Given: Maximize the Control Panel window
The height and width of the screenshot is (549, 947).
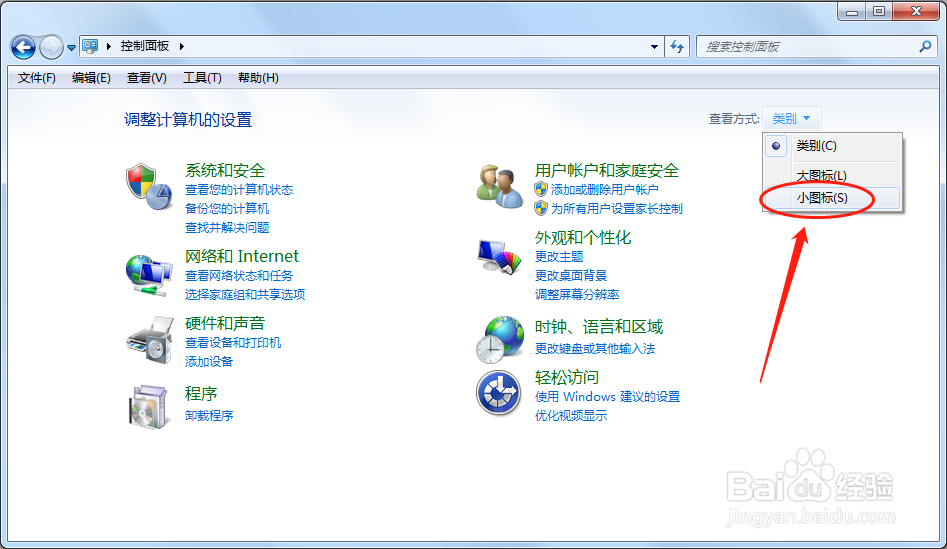Looking at the screenshot, I should click(x=879, y=11).
